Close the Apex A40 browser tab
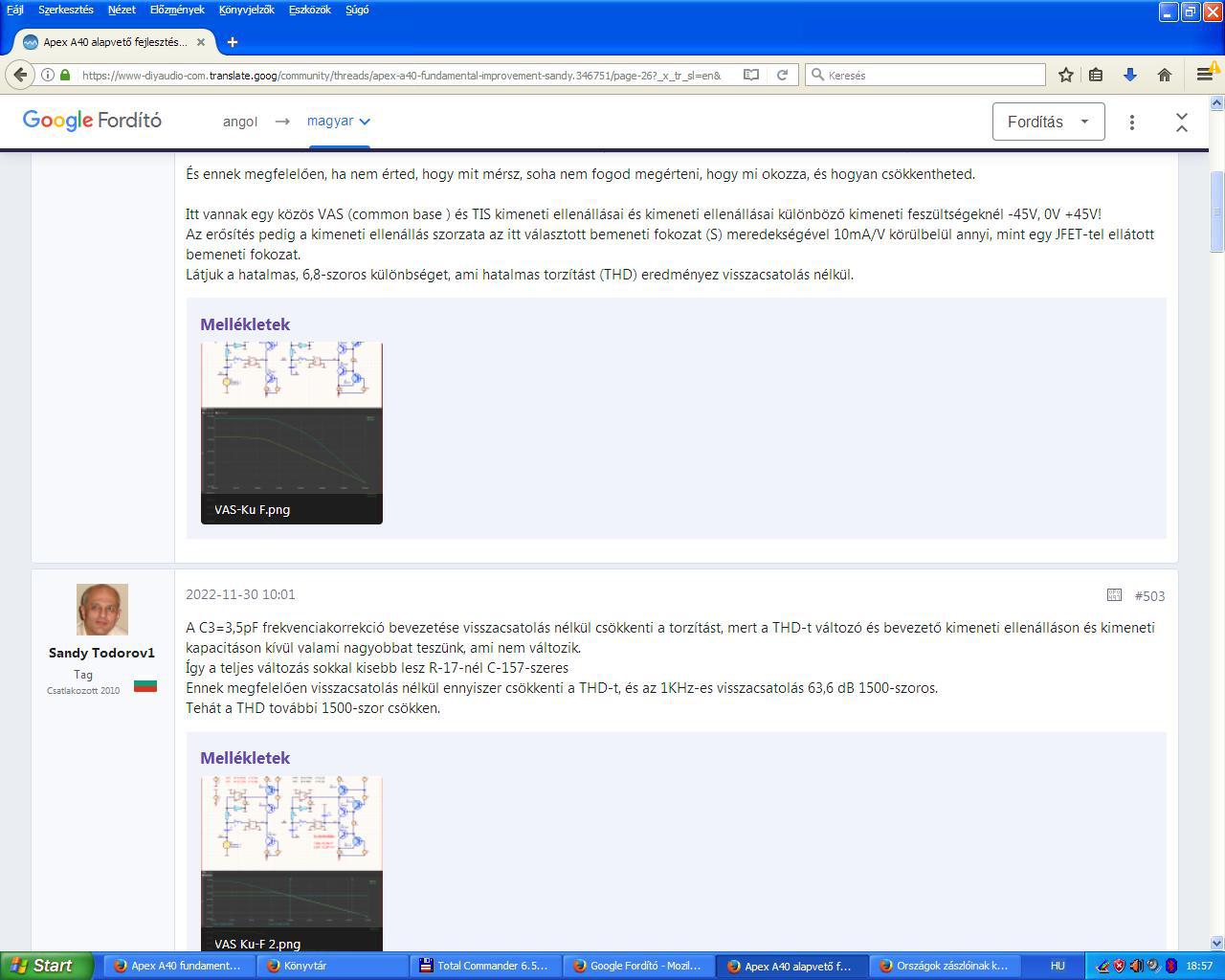The image size is (1225, 980). tap(201, 42)
